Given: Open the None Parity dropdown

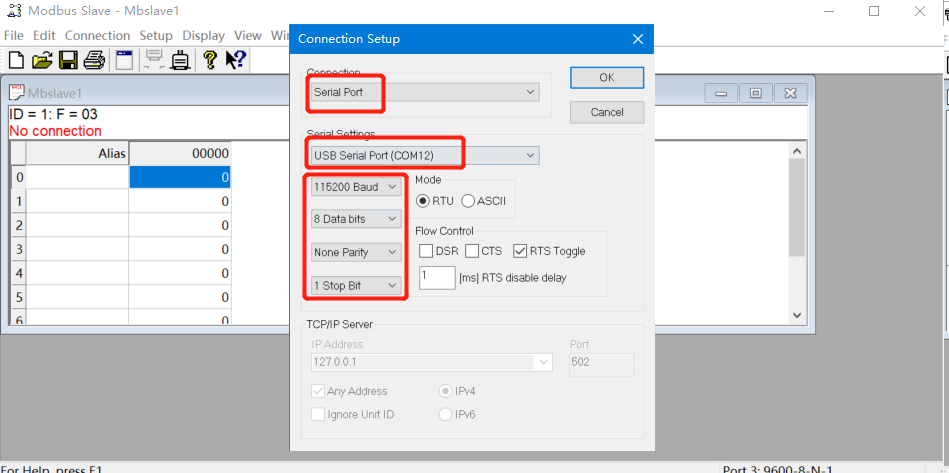Looking at the screenshot, I should (x=356, y=253).
